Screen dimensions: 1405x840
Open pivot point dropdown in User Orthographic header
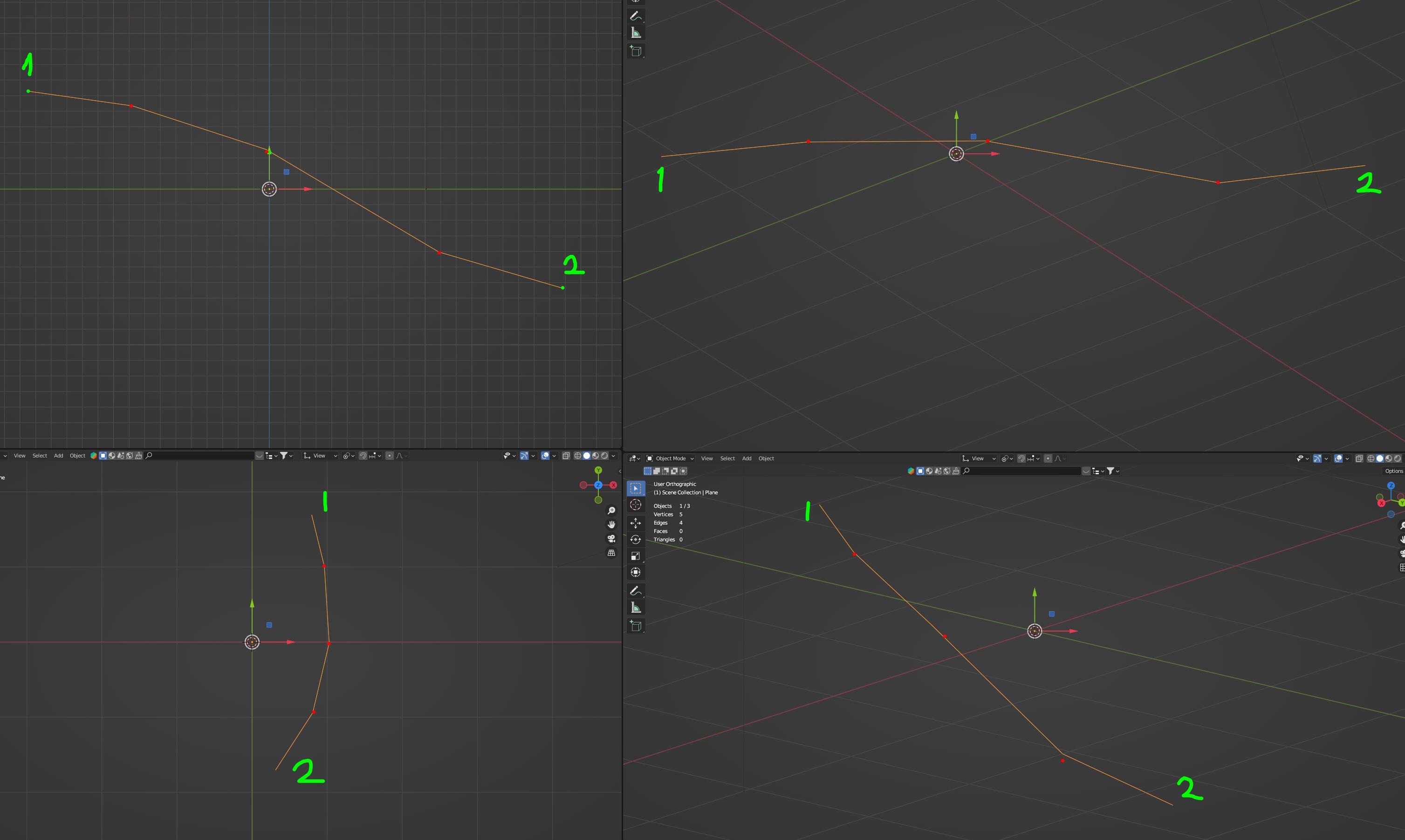[1007, 458]
